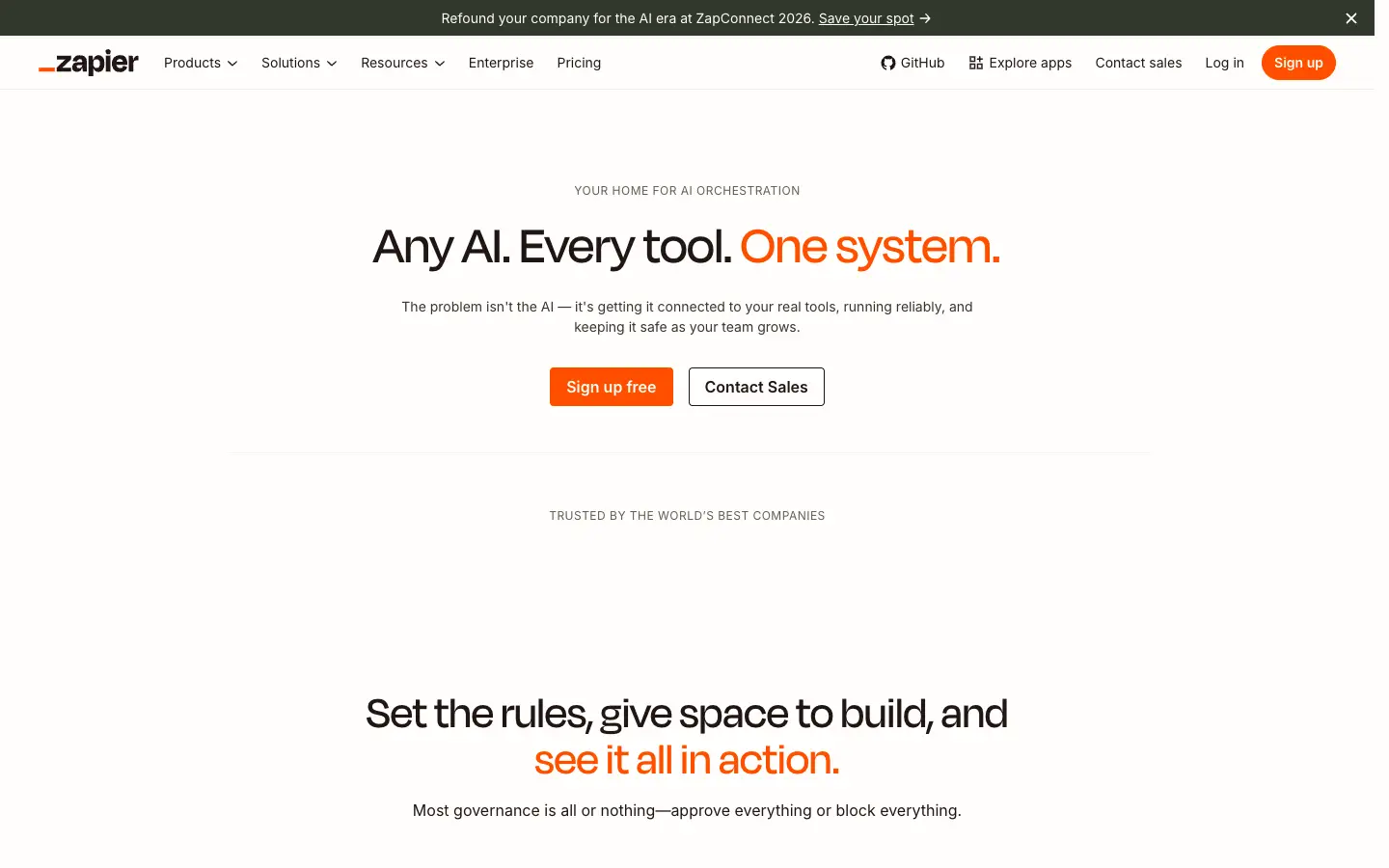Click the heading 'Any AI. Every tool.'
This screenshot has height=868, width=1389.
[553, 247]
